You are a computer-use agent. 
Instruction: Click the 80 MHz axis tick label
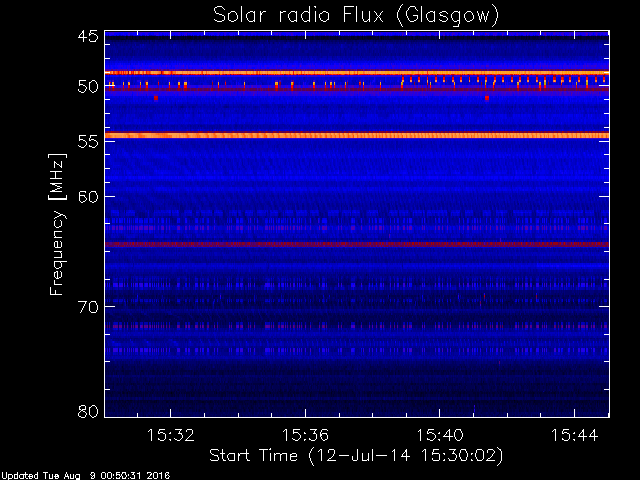88,411
